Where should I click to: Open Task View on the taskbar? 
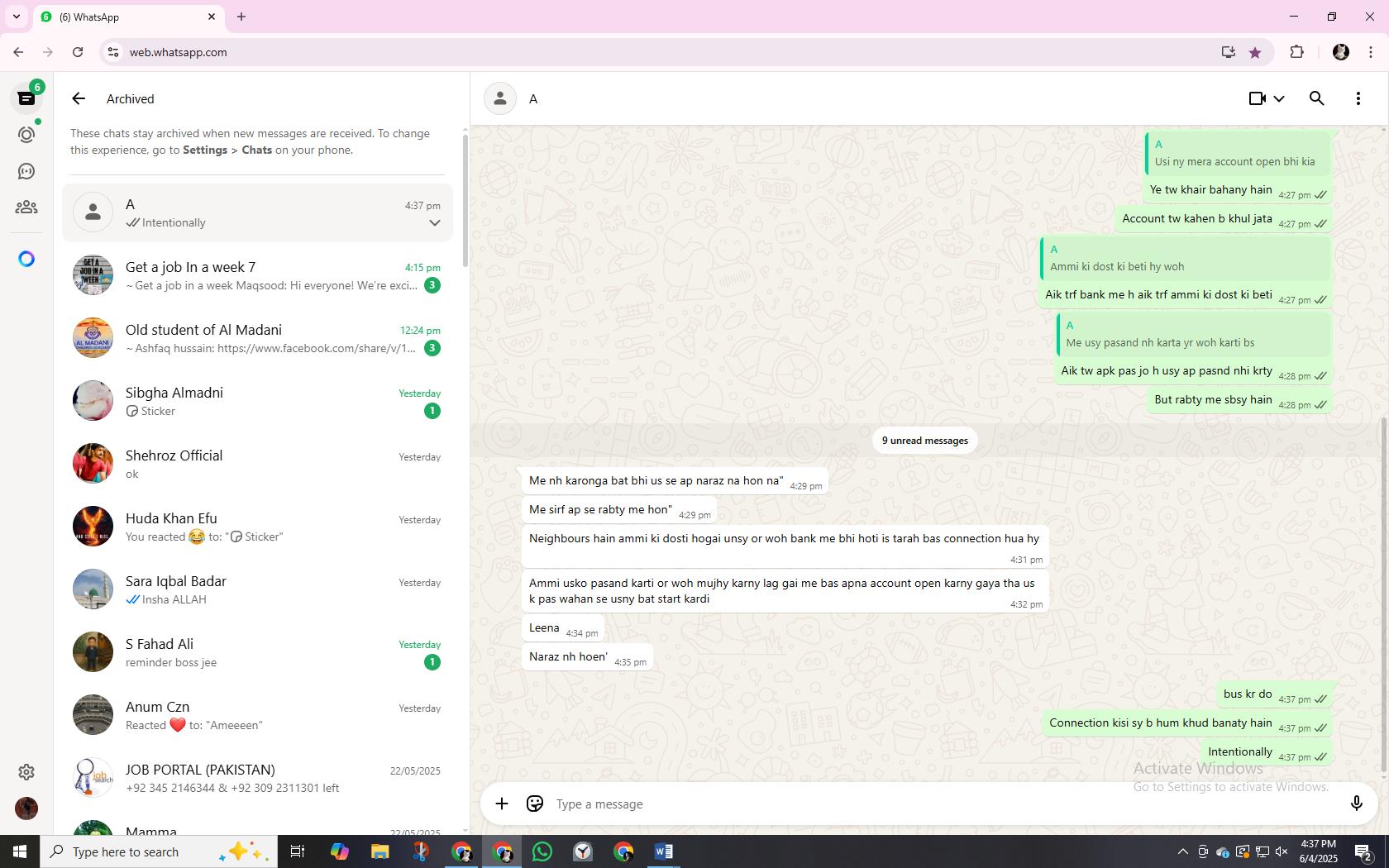[x=298, y=851]
